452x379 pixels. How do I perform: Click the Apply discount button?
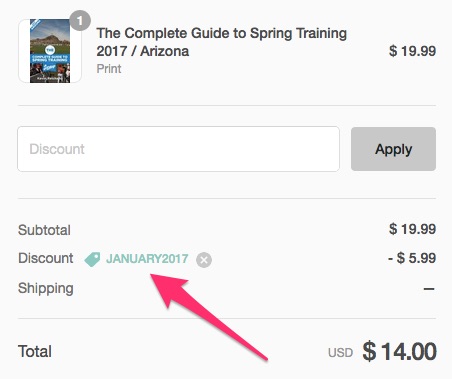pos(393,149)
